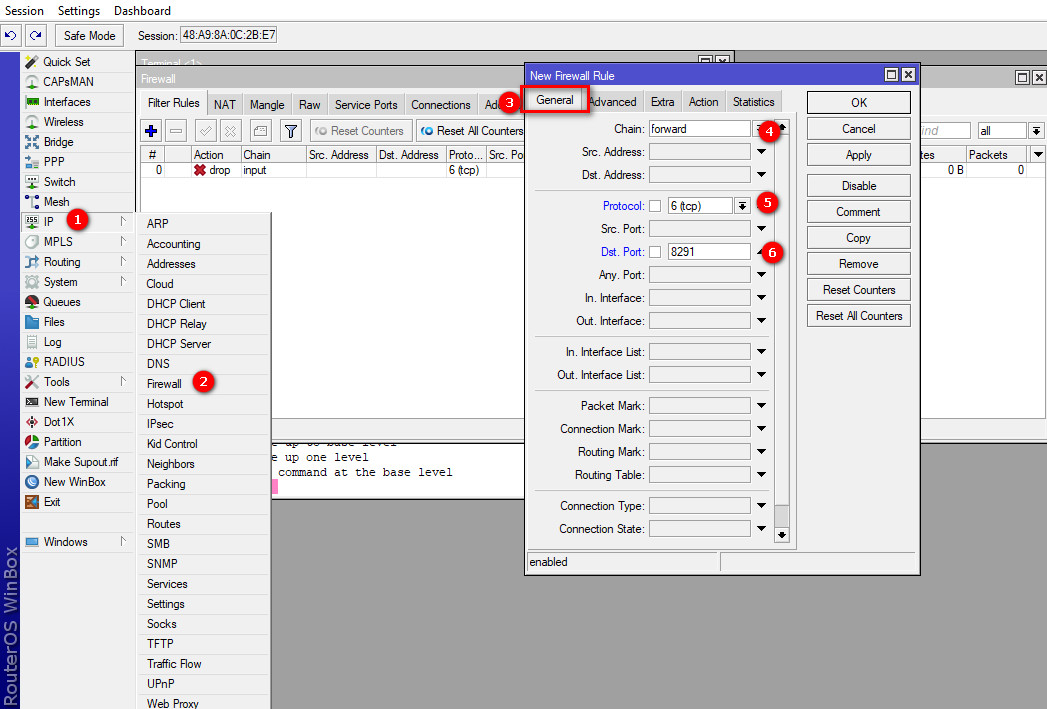This screenshot has width=1047, height=709.
Task: Click the filter funnel icon in Firewall toolbar
Action: pyautogui.click(x=290, y=131)
